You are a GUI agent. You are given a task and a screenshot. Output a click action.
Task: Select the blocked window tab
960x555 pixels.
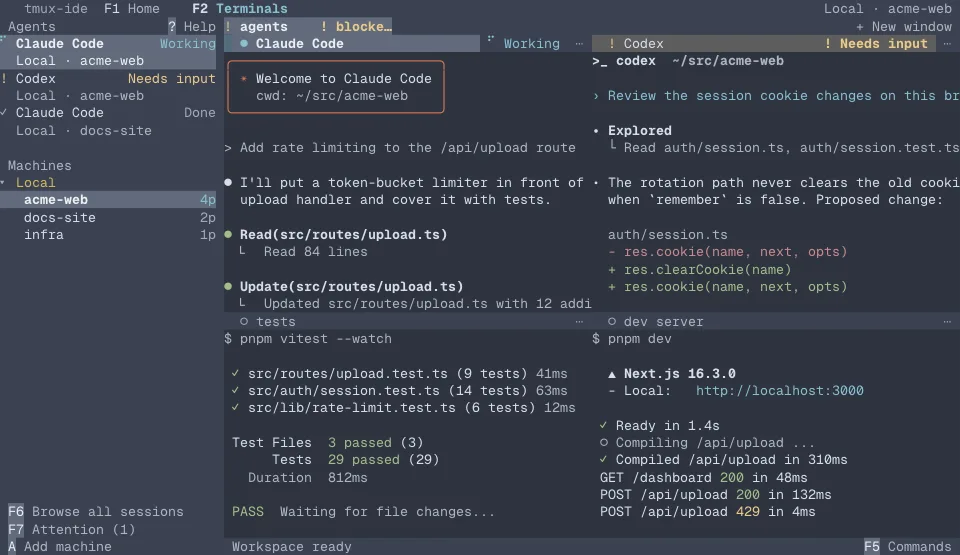356,26
